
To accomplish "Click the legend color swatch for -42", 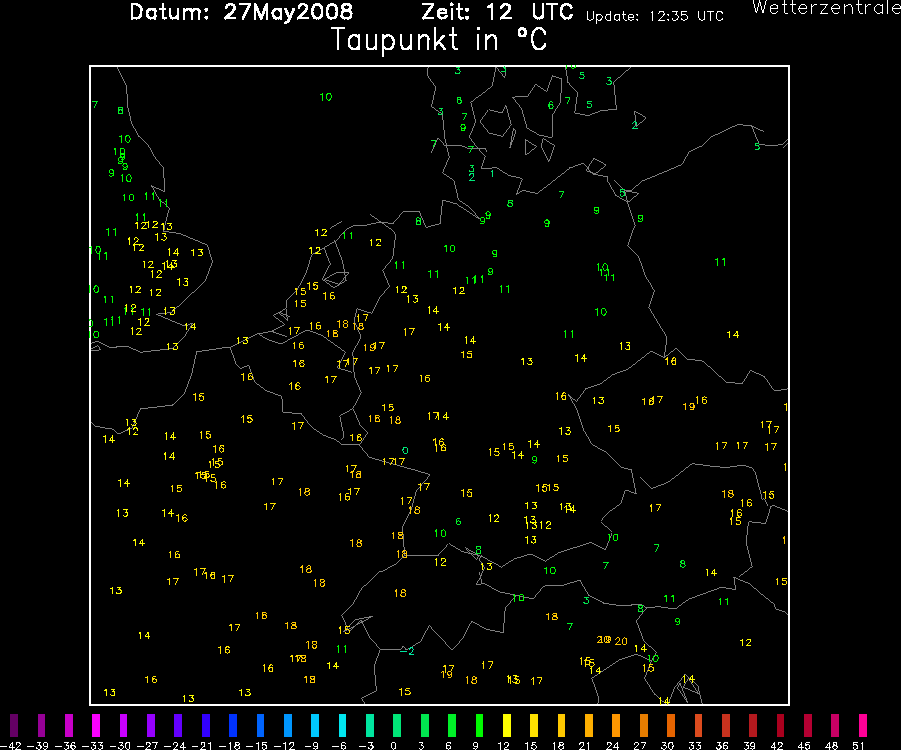I will [x=14, y=725].
